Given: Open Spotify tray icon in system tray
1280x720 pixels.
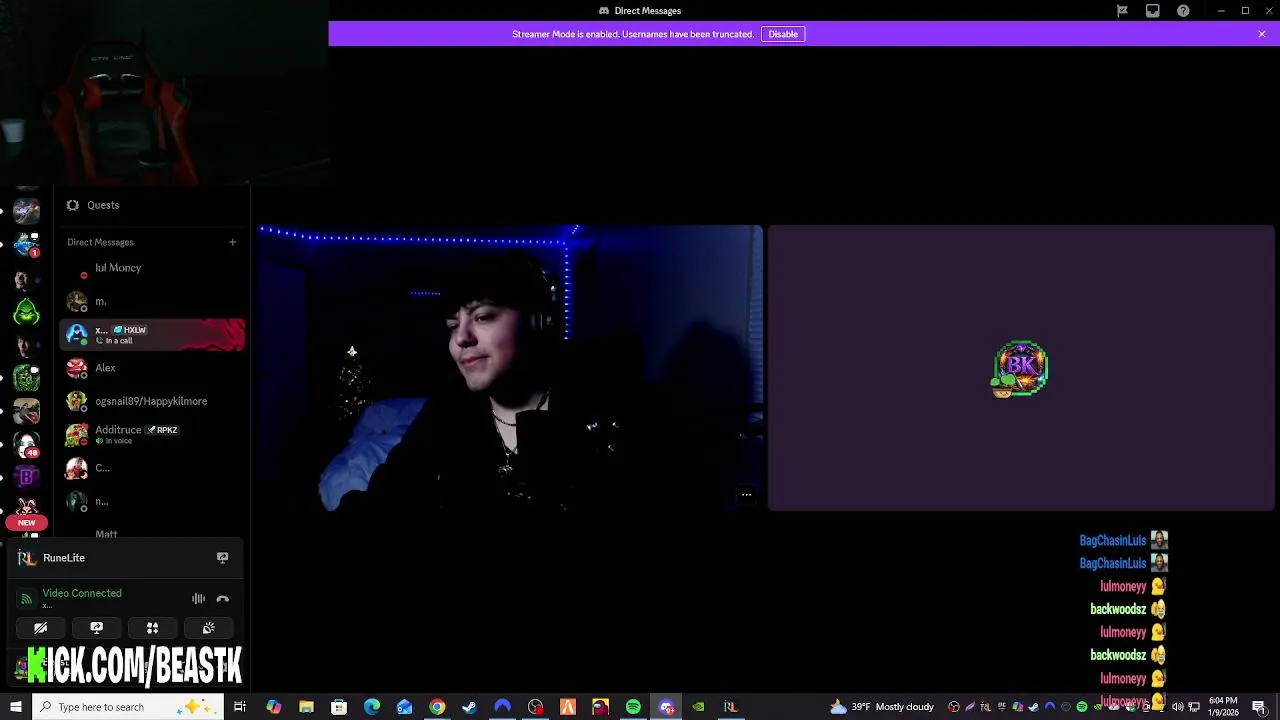Looking at the screenshot, I should click(x=1081, y=707).
